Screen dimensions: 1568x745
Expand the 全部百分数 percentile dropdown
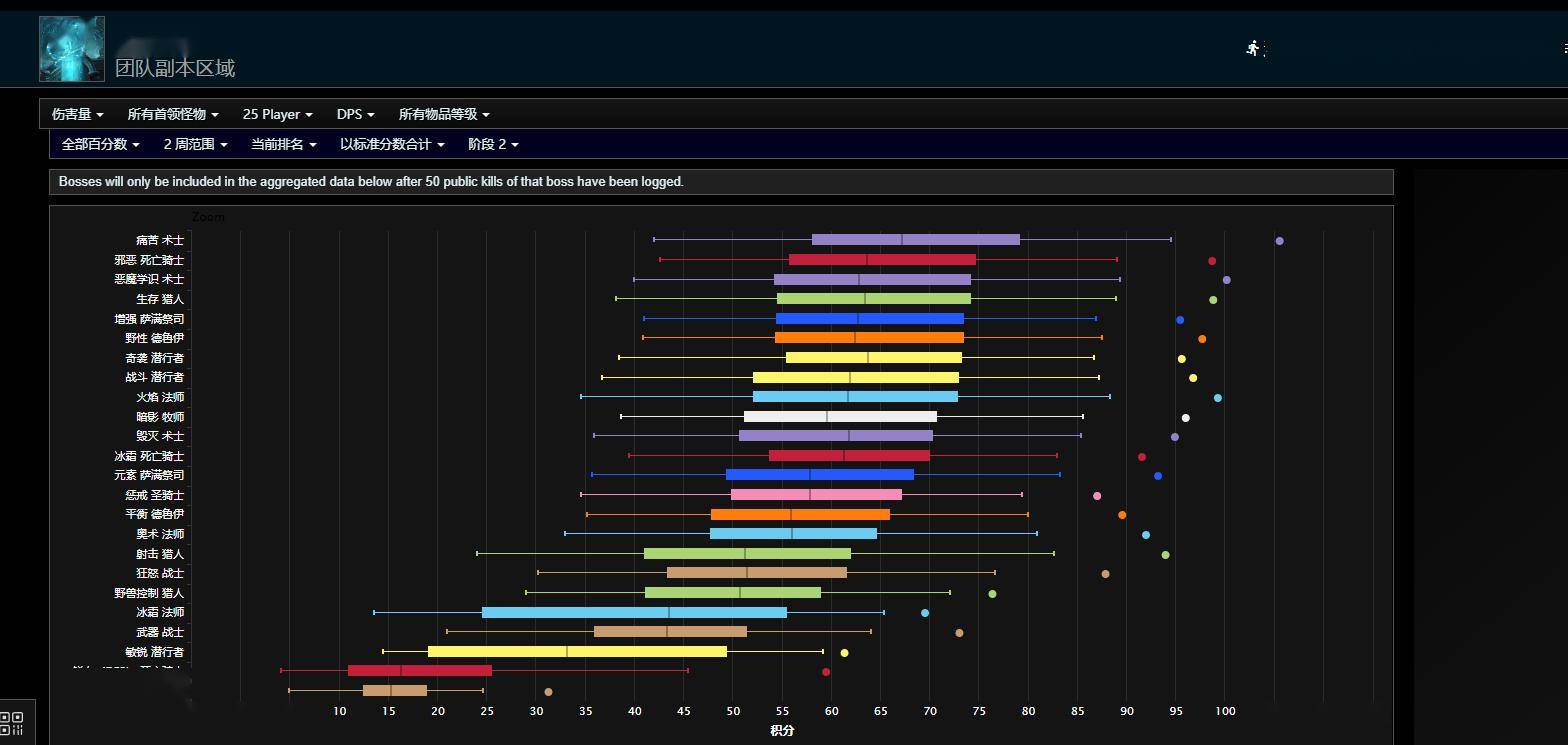101,144
